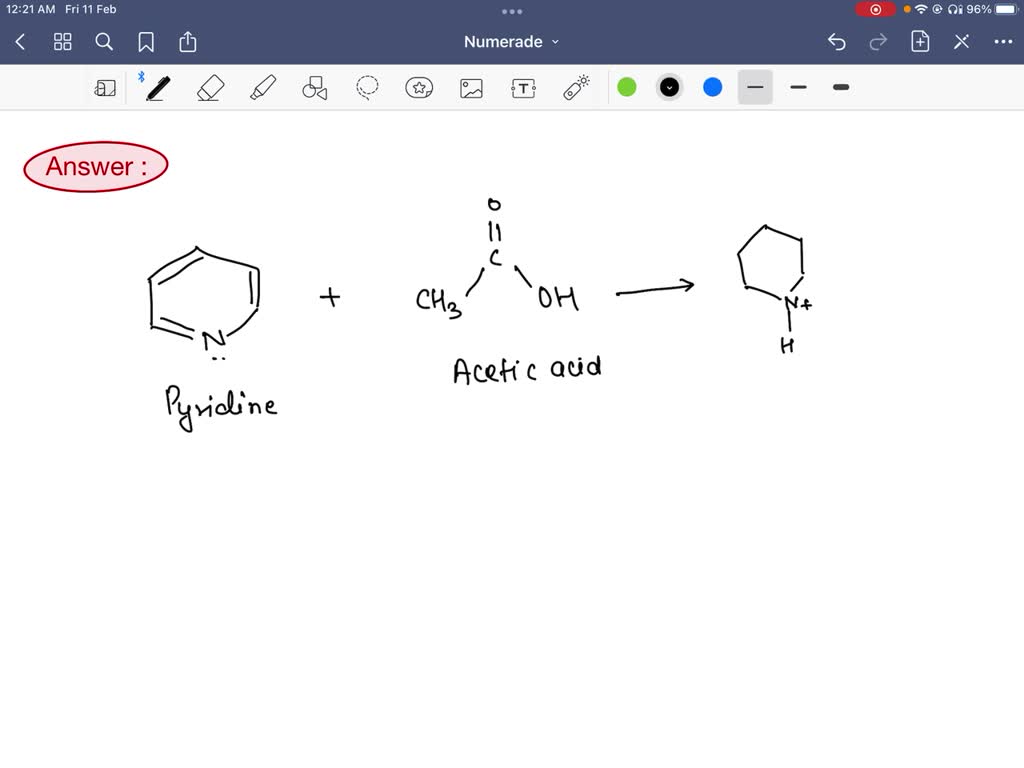
Task: Add a text box
Action: 523,87
